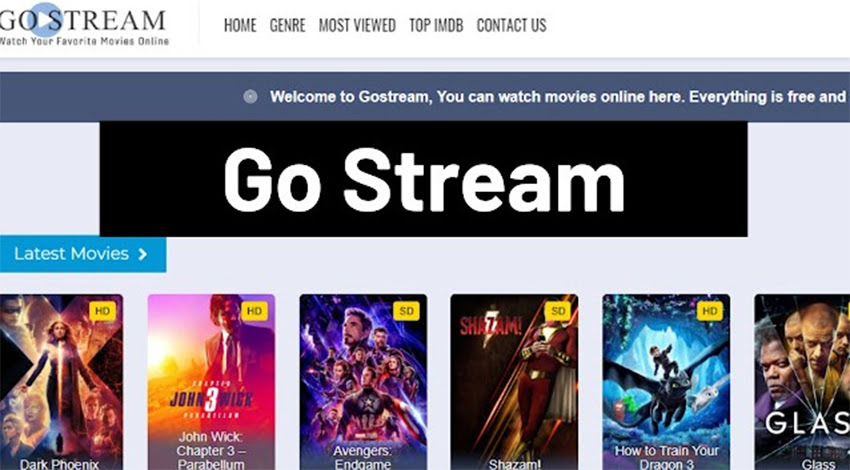The width and height of the screenshot is (850, 470).
Task: Click the HD badge on Dark Phoenix
Action: [x=102, y=311]
